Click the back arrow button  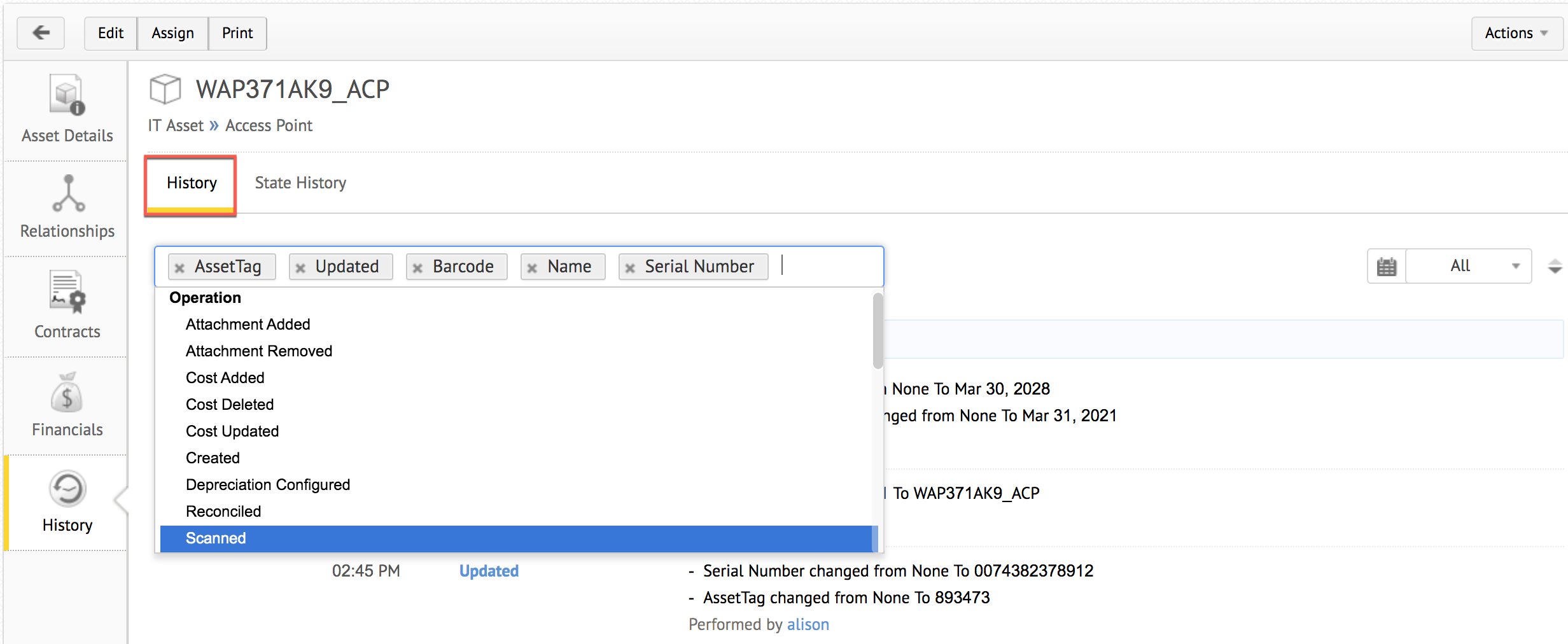click(41, 33)
